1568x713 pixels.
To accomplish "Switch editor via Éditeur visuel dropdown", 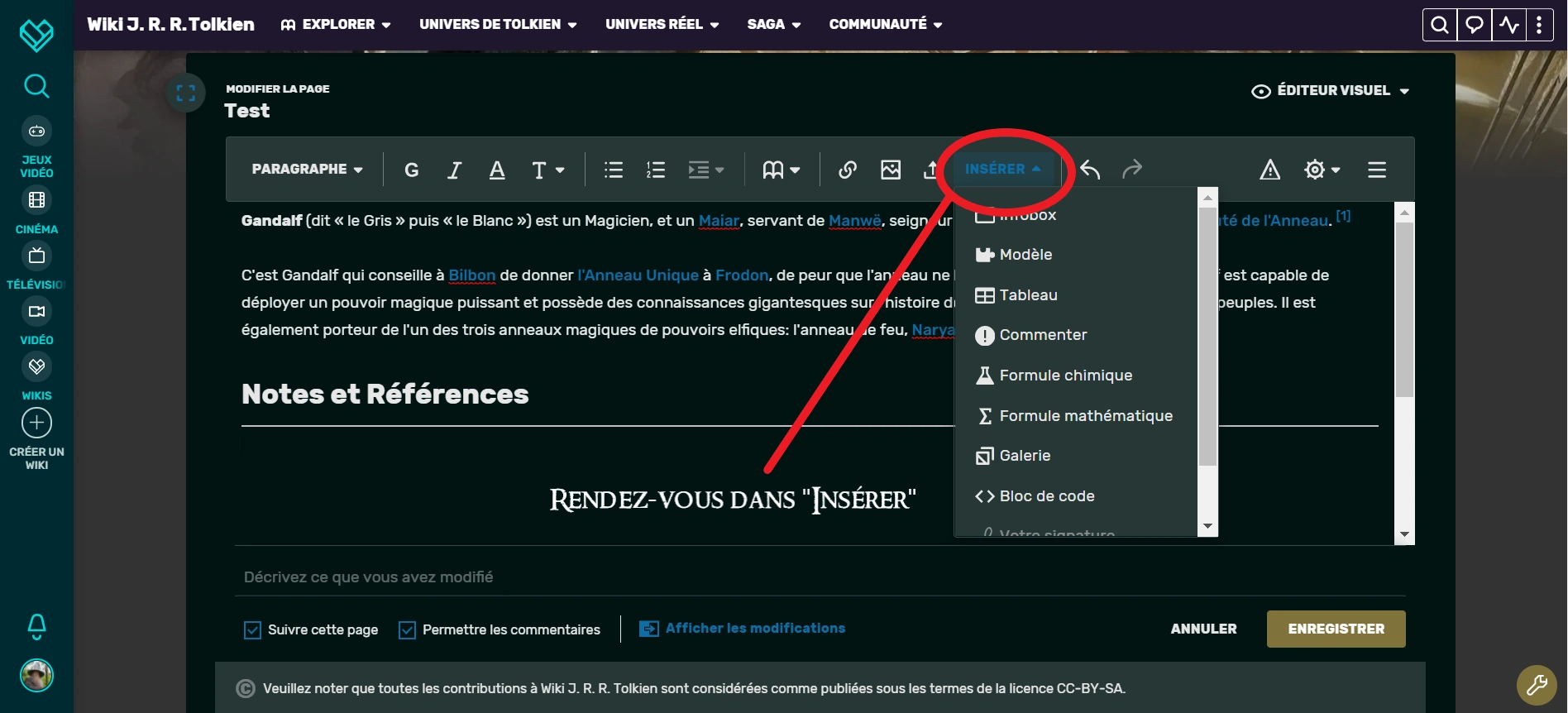I will coord(1331,91).
